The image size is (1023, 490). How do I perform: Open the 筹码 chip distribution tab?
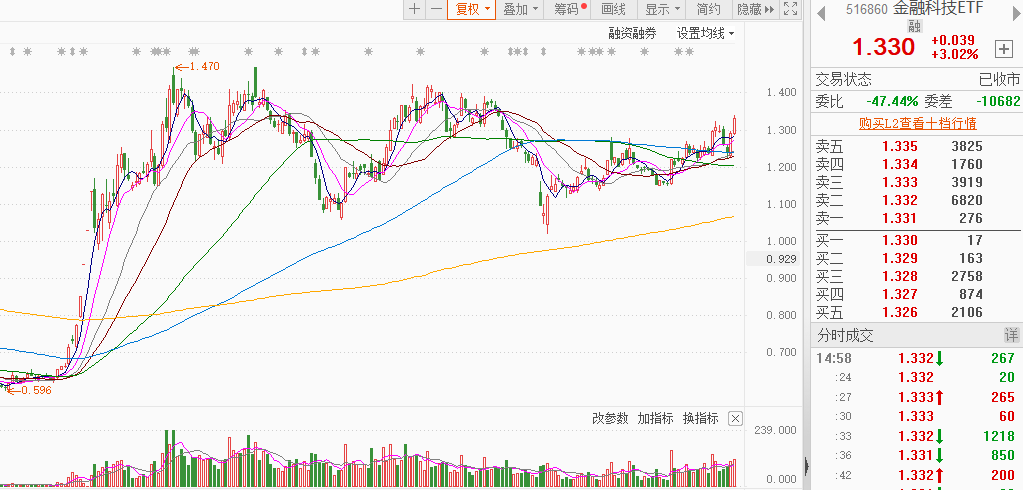[x=570, y=9]
